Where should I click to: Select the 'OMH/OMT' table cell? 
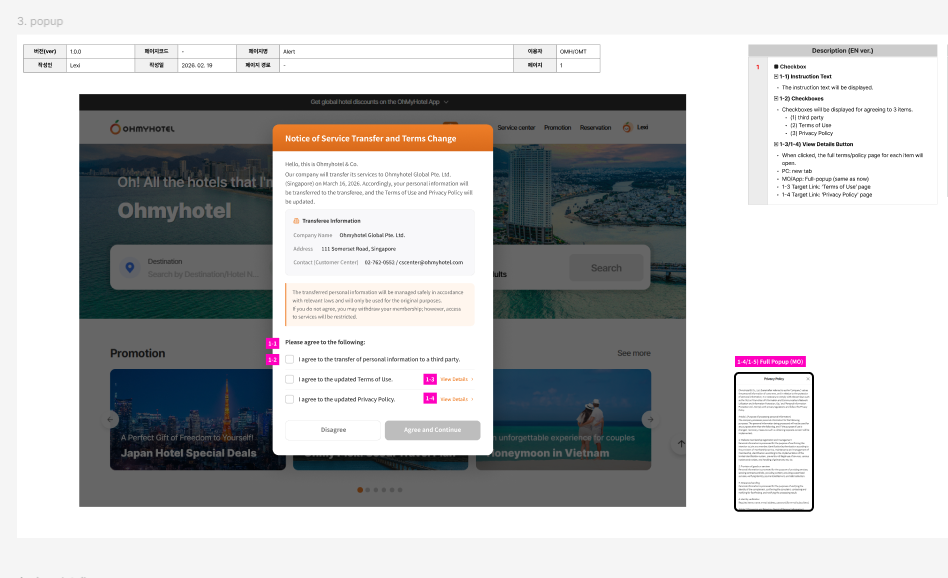click(x=578, y=51)
